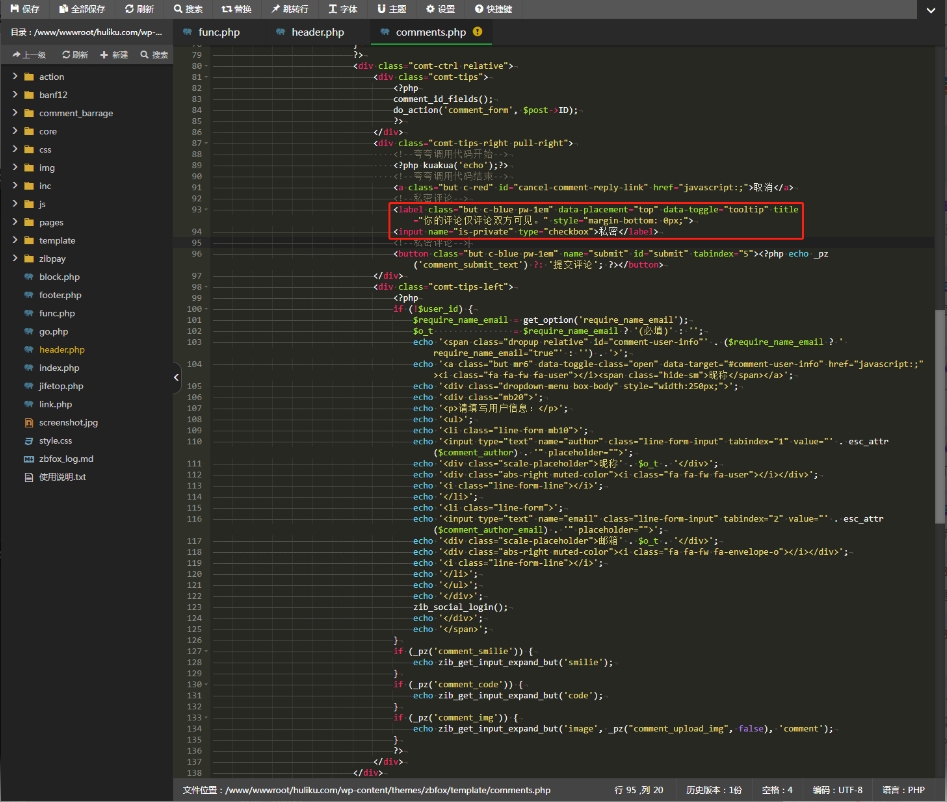This screenshot has width=947, height=802.
Task: Open the 替换 replace tool
Action: pos(236,9)
